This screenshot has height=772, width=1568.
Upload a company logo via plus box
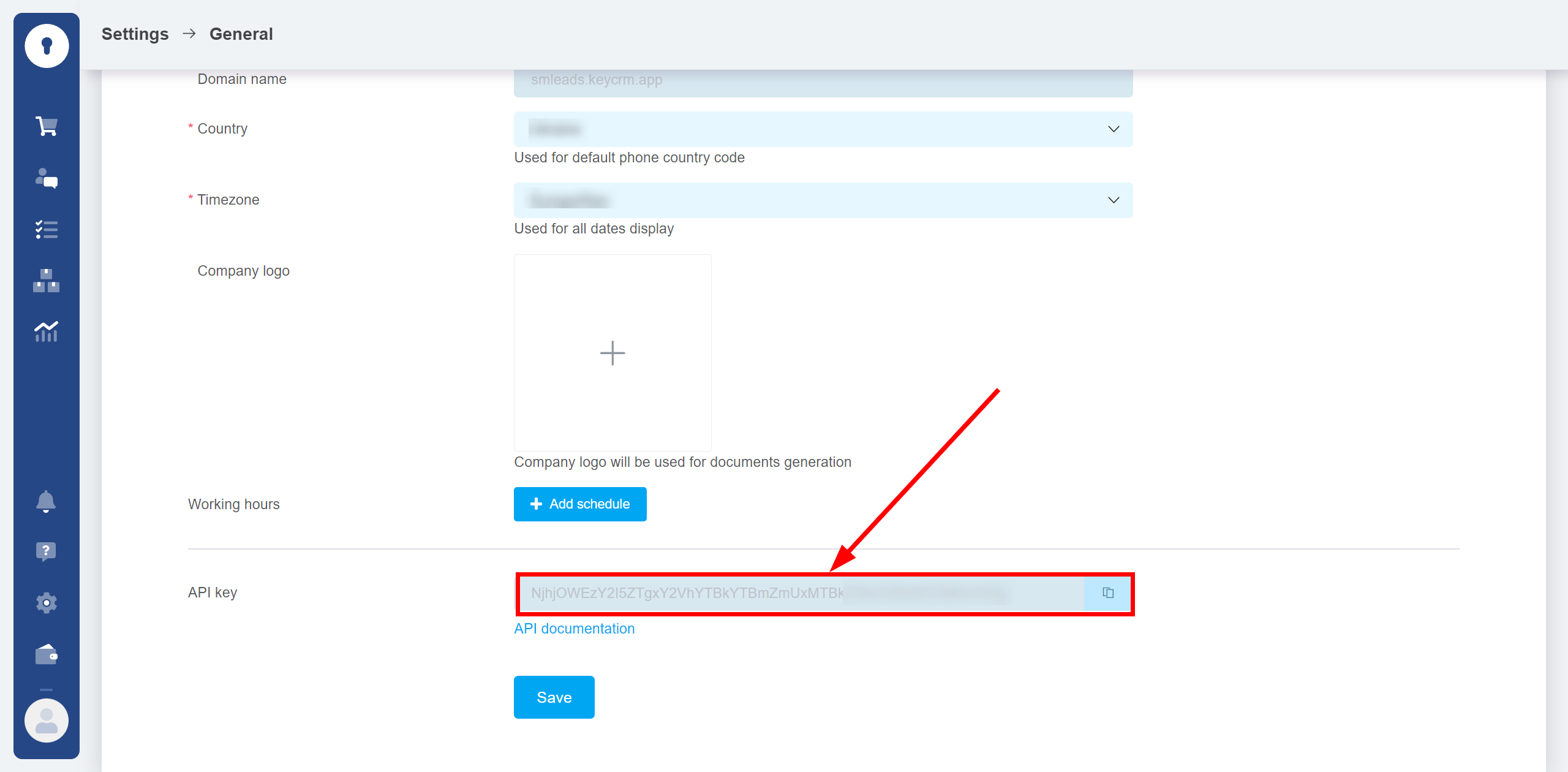612,353
